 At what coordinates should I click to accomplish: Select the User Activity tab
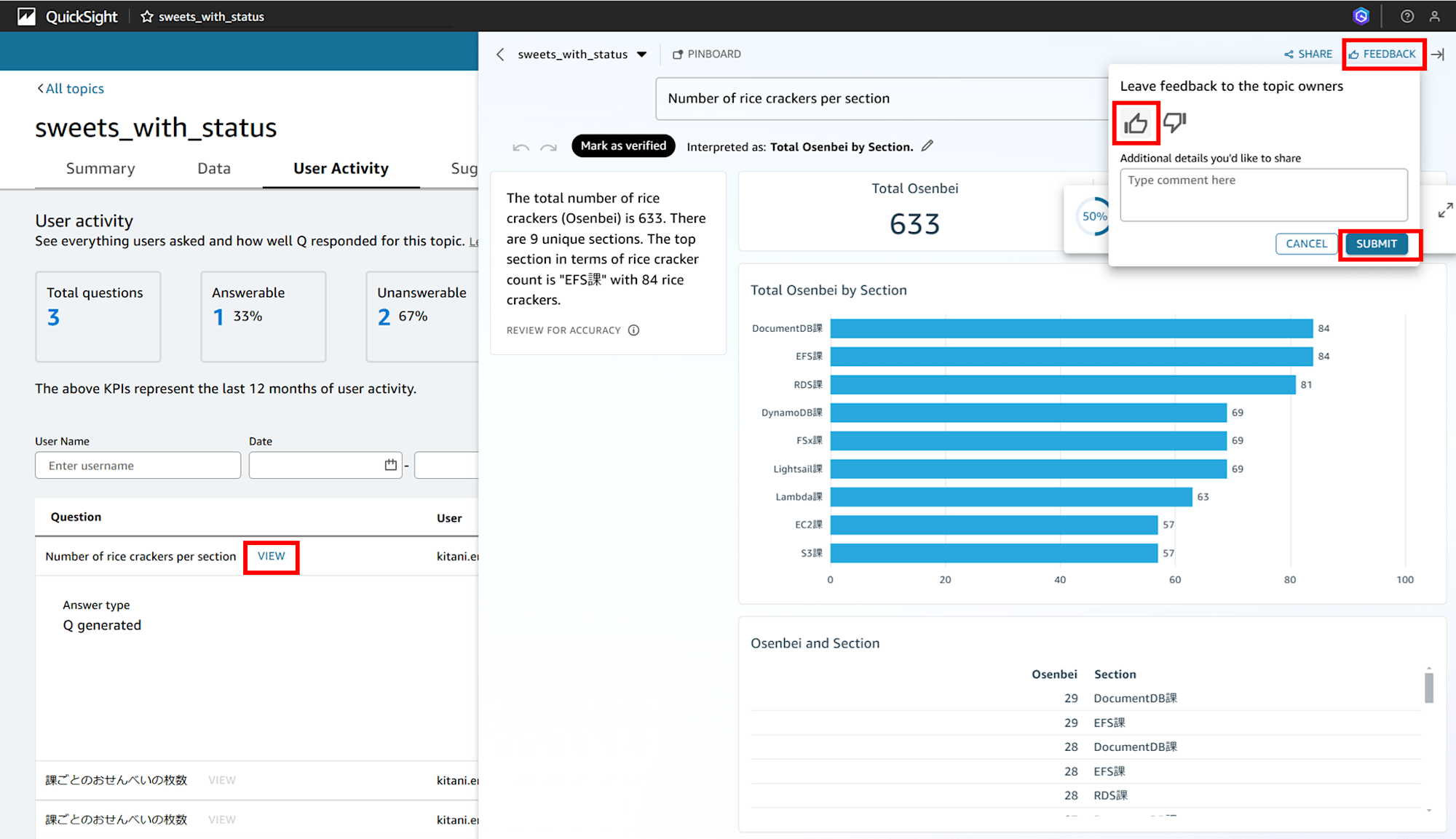pos(341,169)
